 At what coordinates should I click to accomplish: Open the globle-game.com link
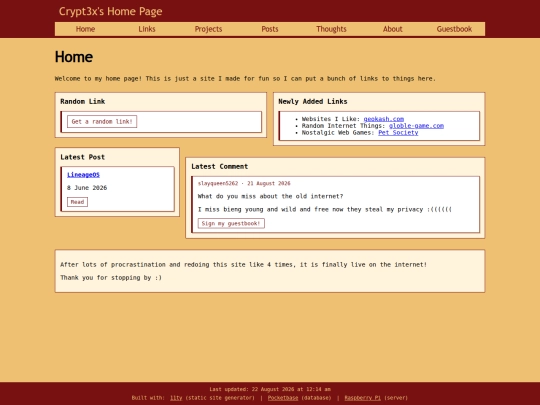click(416, 126)
